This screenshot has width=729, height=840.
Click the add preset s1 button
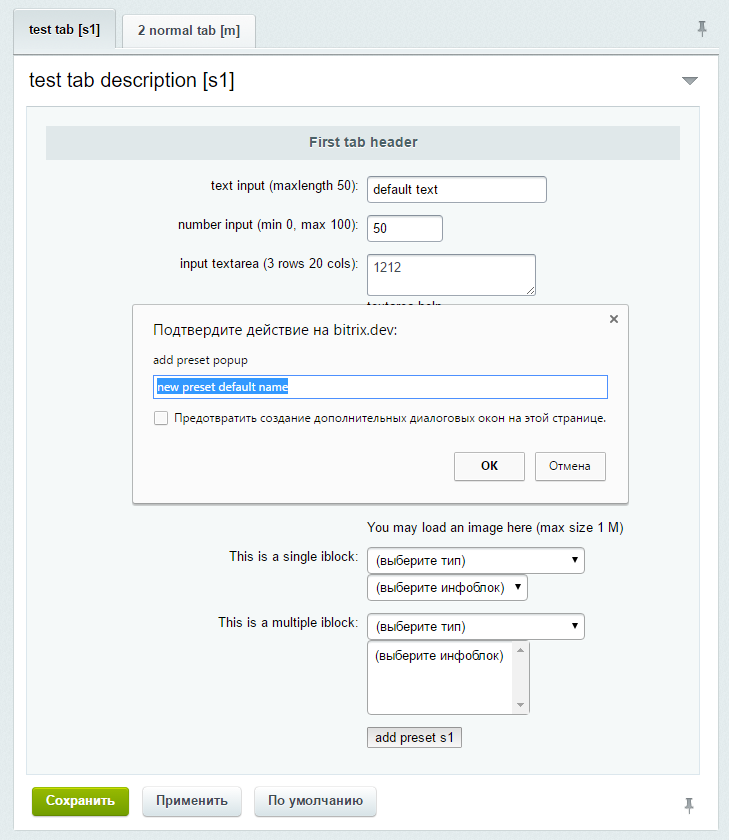(414, 737)
